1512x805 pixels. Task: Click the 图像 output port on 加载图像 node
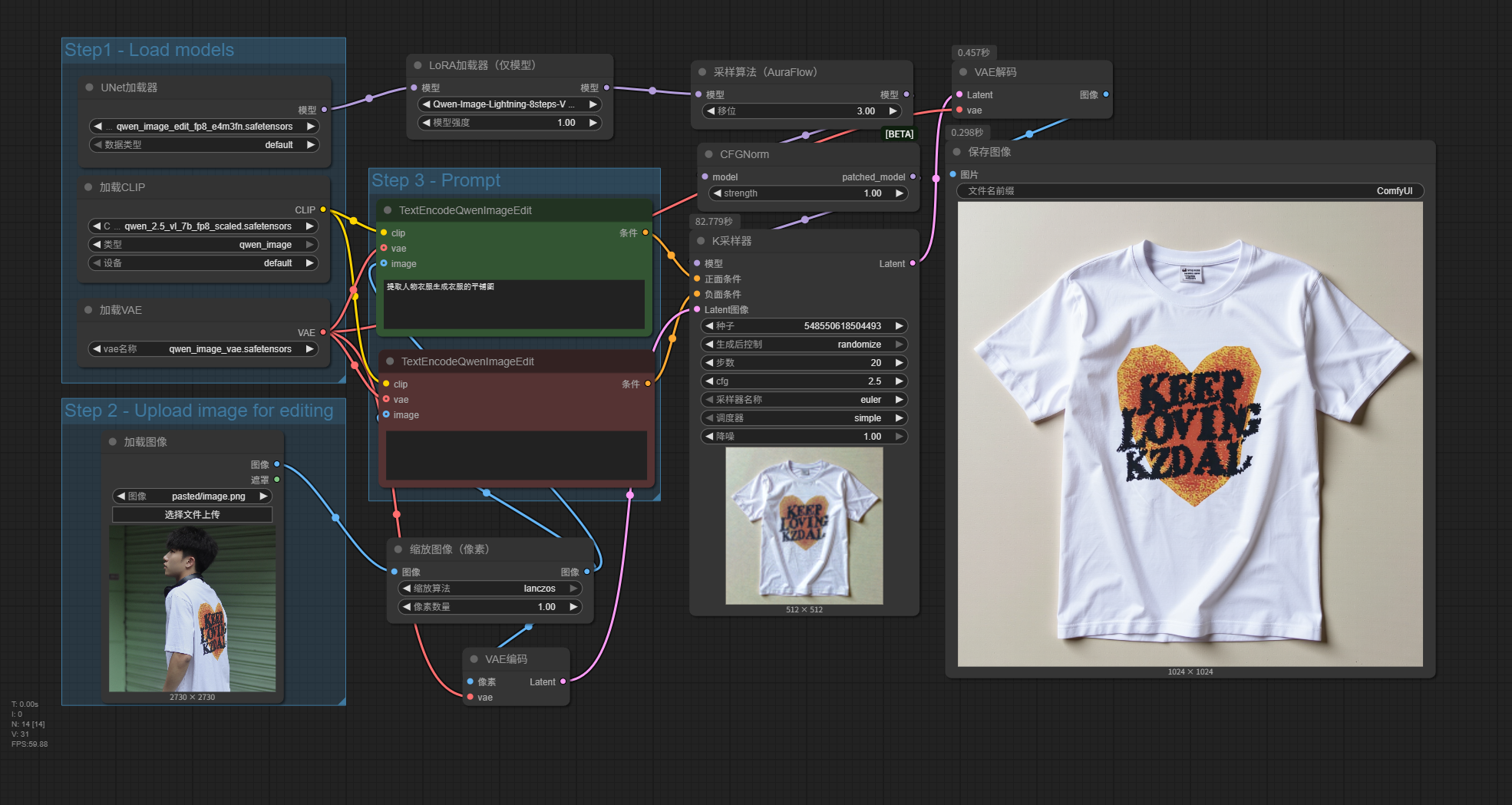tap(277, 464)
